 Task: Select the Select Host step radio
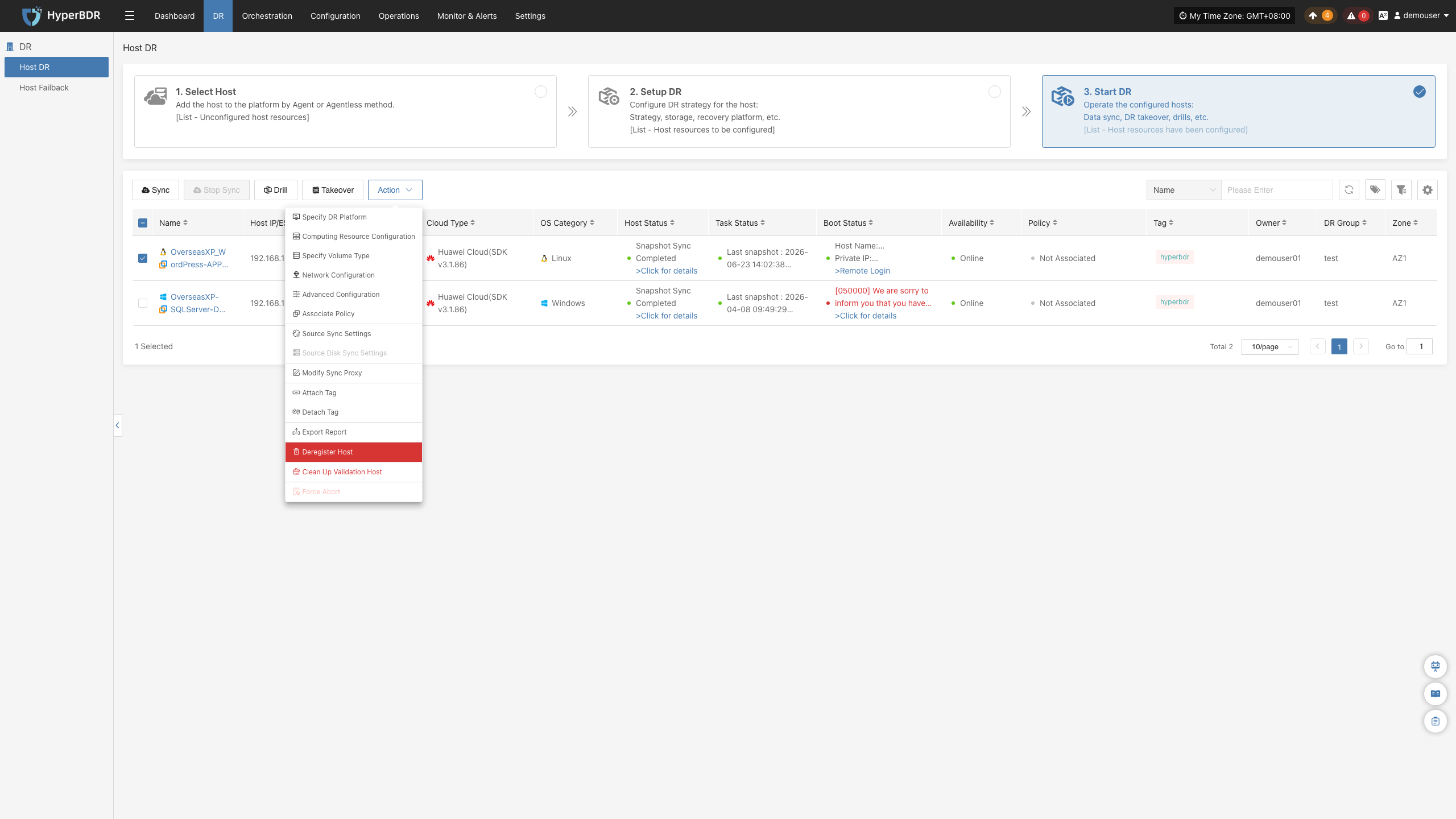coord(541,92)
